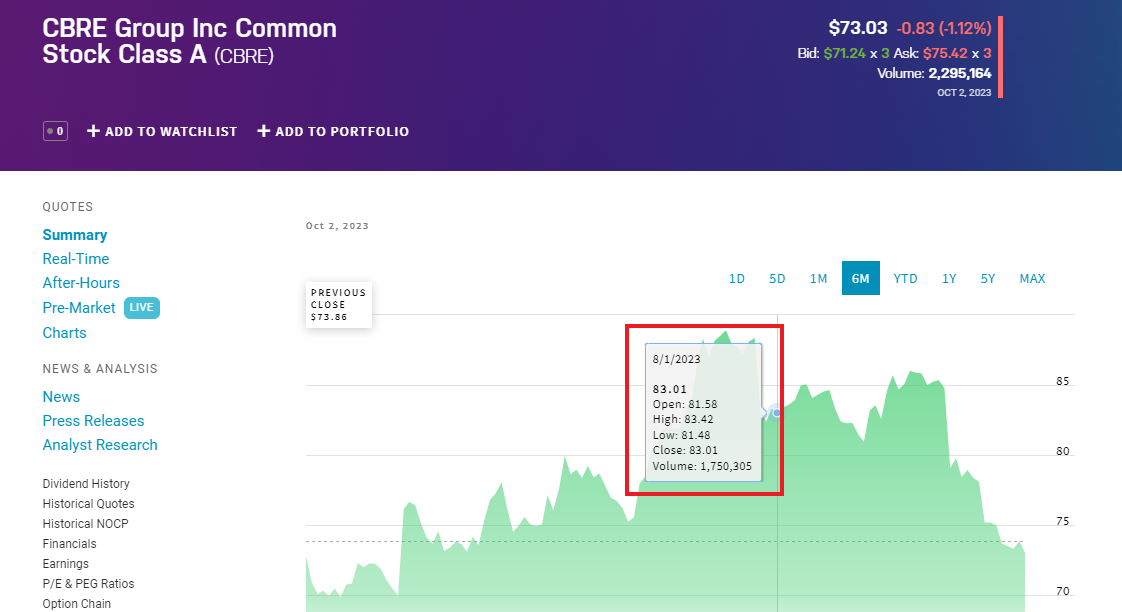Screen dimensions: 1122x612
Task: Add CBRE to watchlist
Action: click(x=162, y=131)
